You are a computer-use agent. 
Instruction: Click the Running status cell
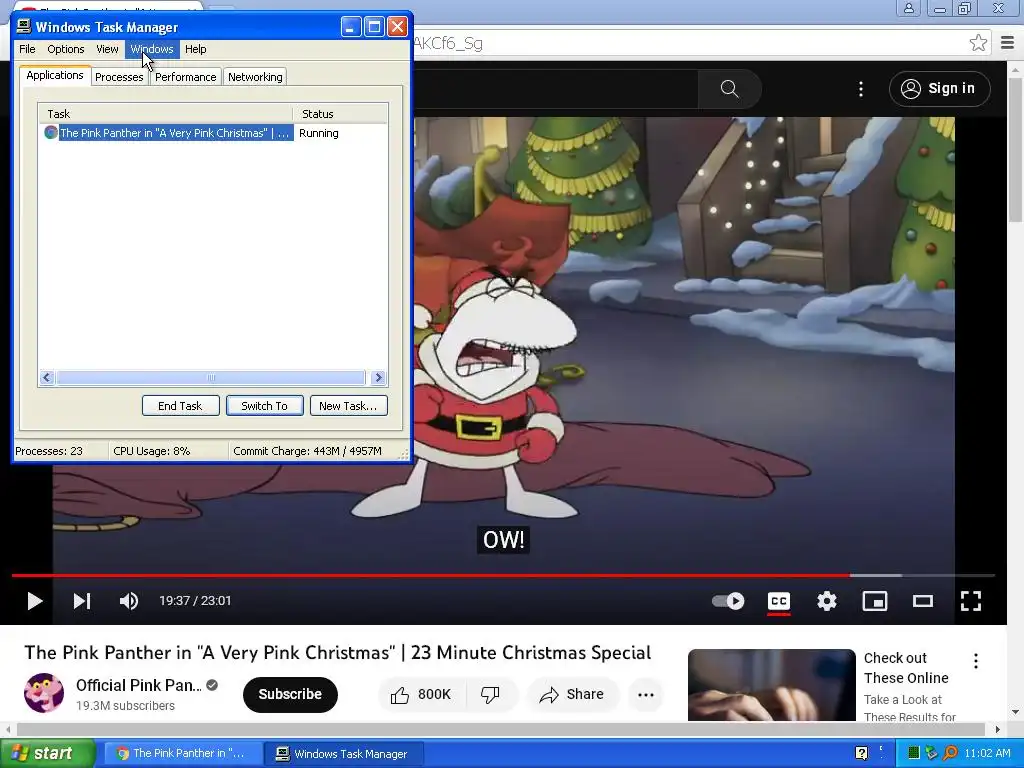319,133
